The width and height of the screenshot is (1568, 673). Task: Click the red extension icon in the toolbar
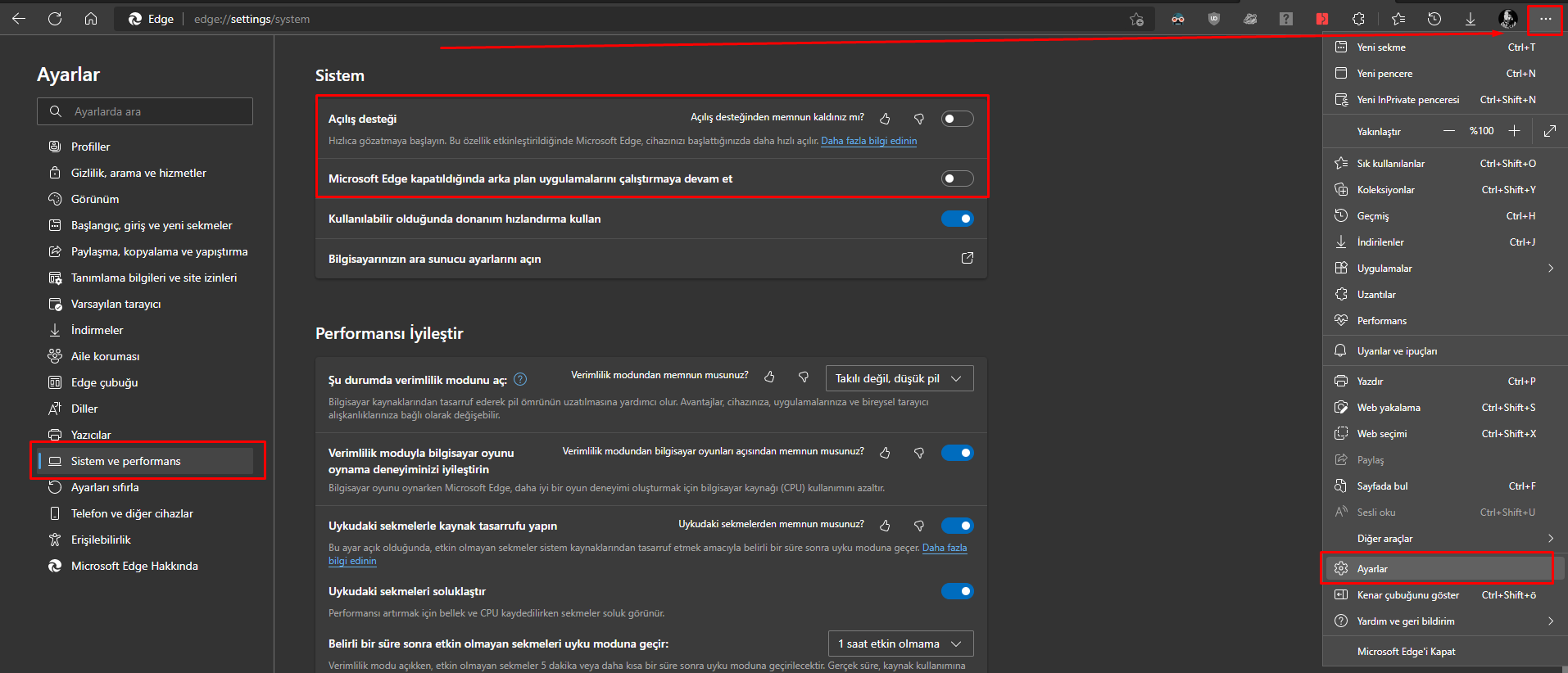(1322, 19)
